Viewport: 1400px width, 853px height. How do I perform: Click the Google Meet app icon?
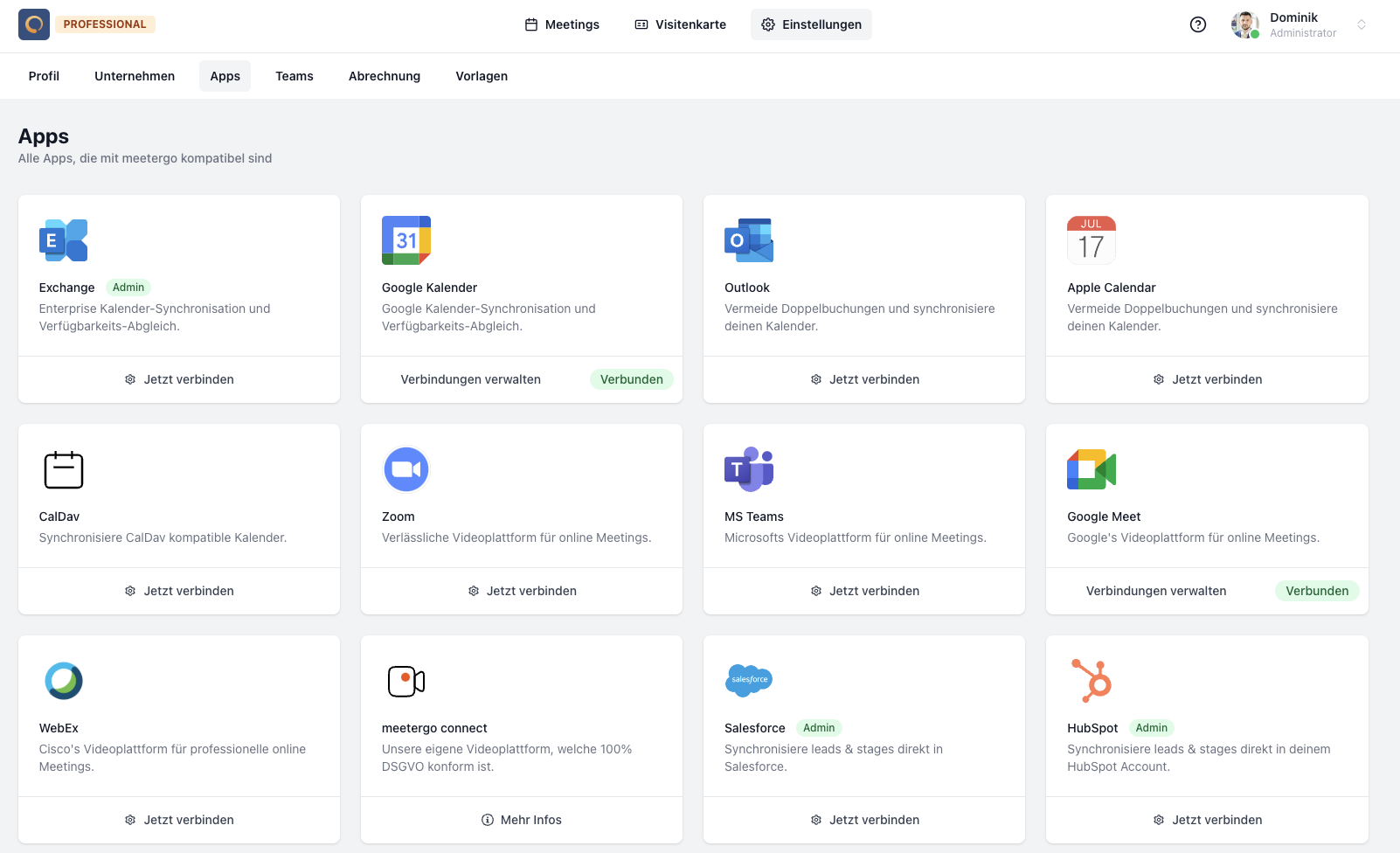(x=1092, y=469)
